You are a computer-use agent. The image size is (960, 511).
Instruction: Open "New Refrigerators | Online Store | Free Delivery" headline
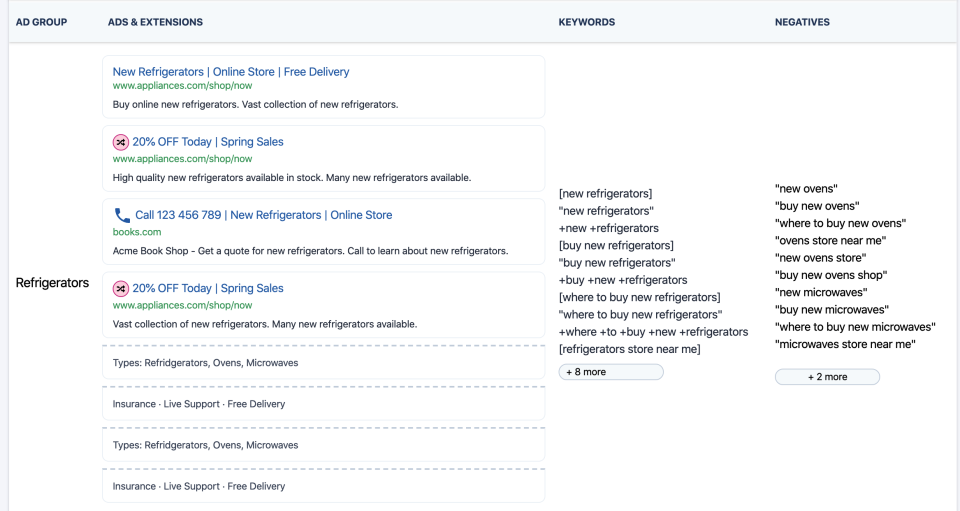click(x=231, y=72)
